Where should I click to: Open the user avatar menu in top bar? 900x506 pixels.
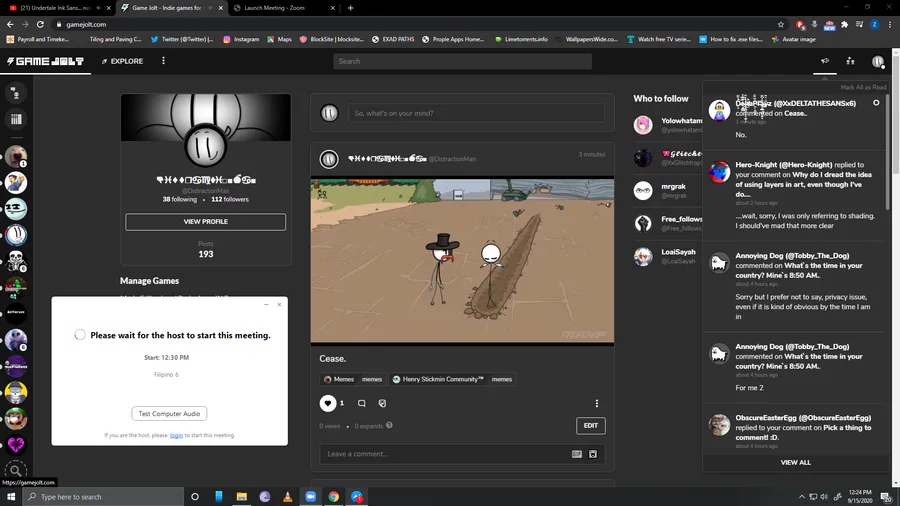coord(878,61)
